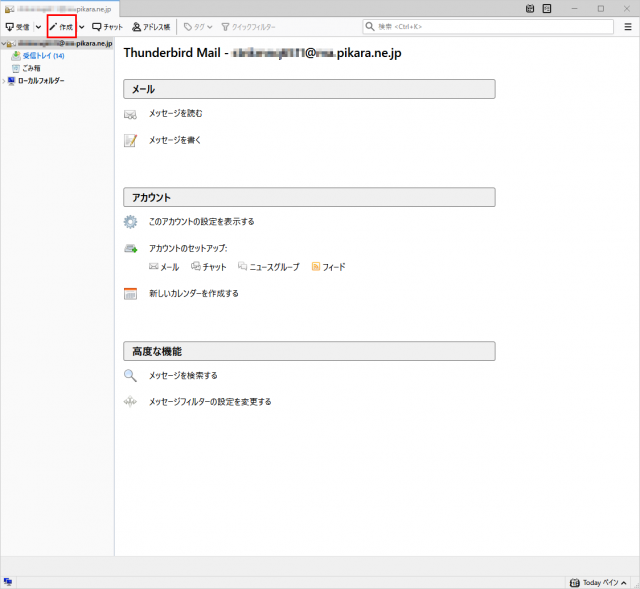The image size is (640, 589).
Task: Select the ごみ箱 trash folder
Action: point(32,68)
